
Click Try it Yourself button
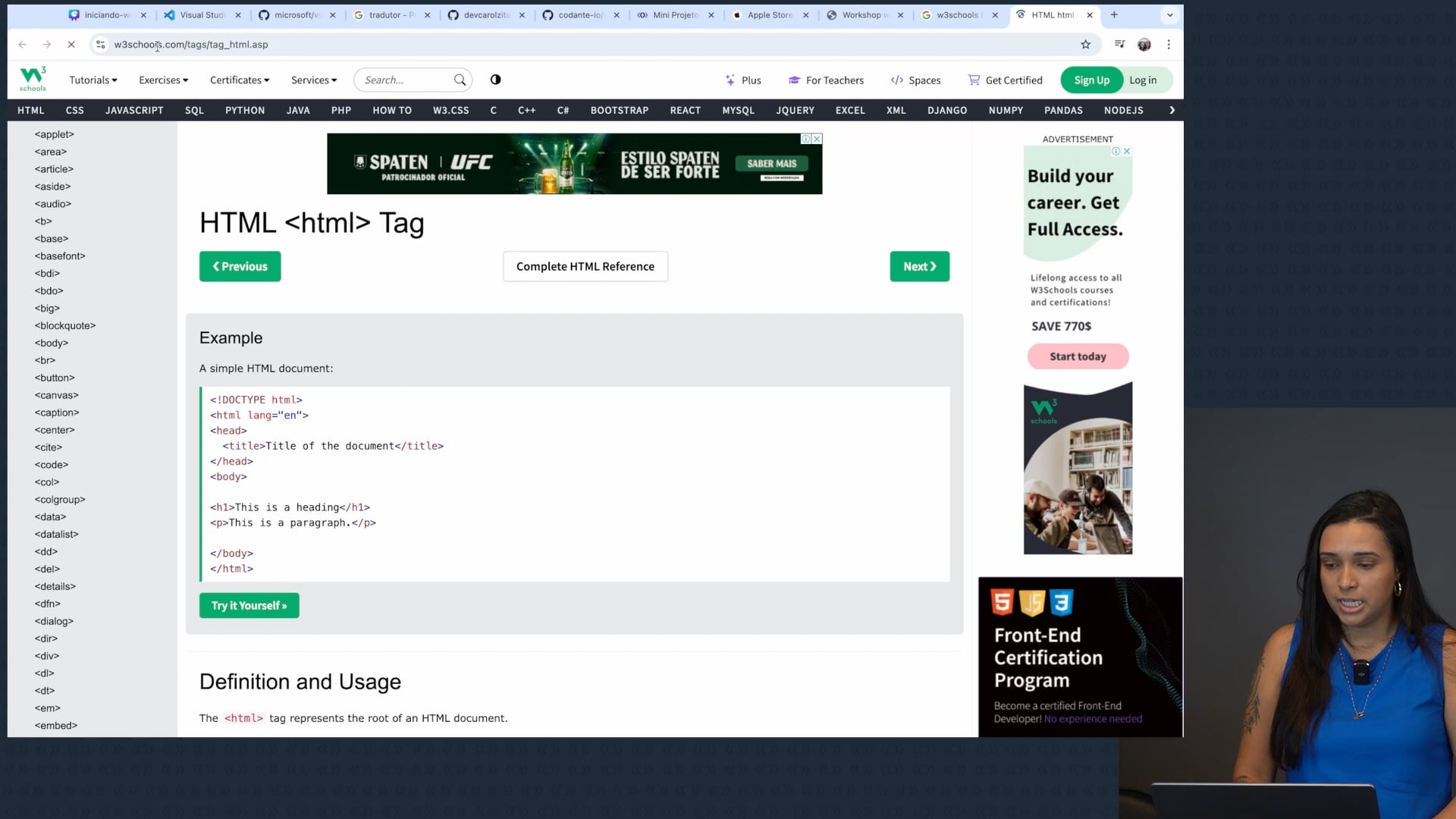(249, 605)
